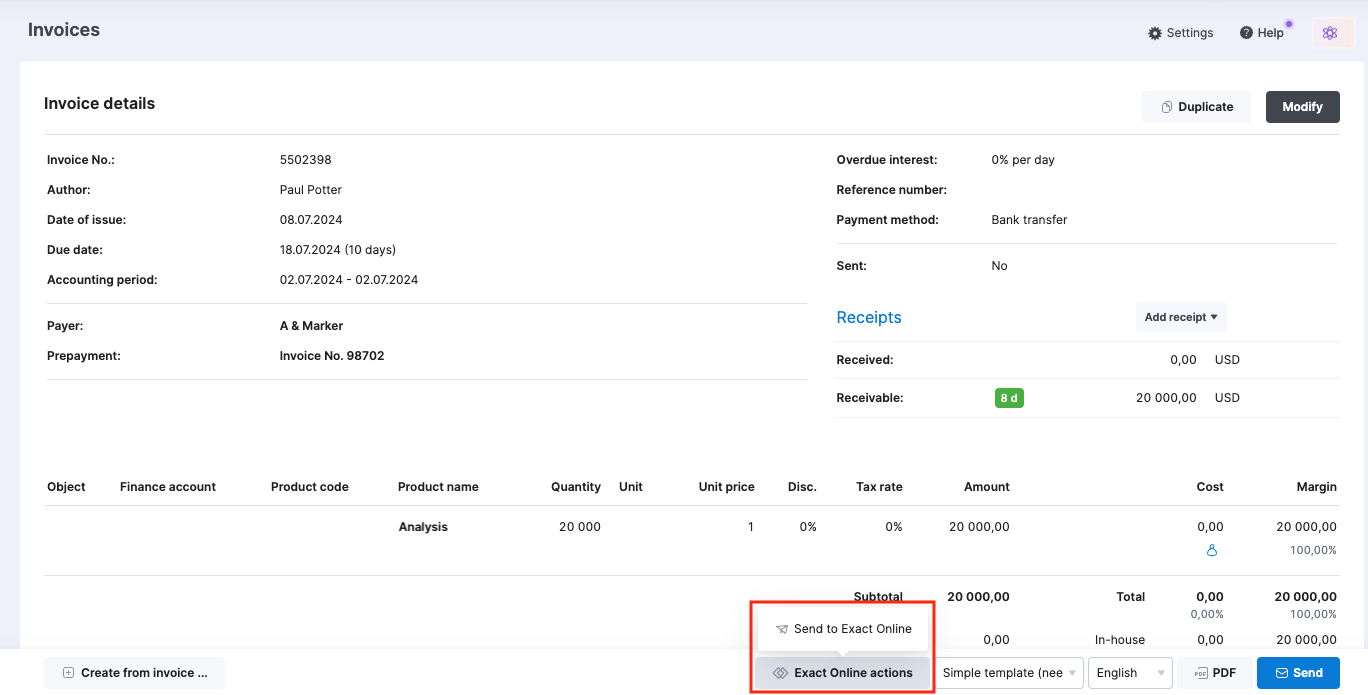Viewport: 1368px width, 695px height.
Task: Click the Object column header
Action: (66, 487)
